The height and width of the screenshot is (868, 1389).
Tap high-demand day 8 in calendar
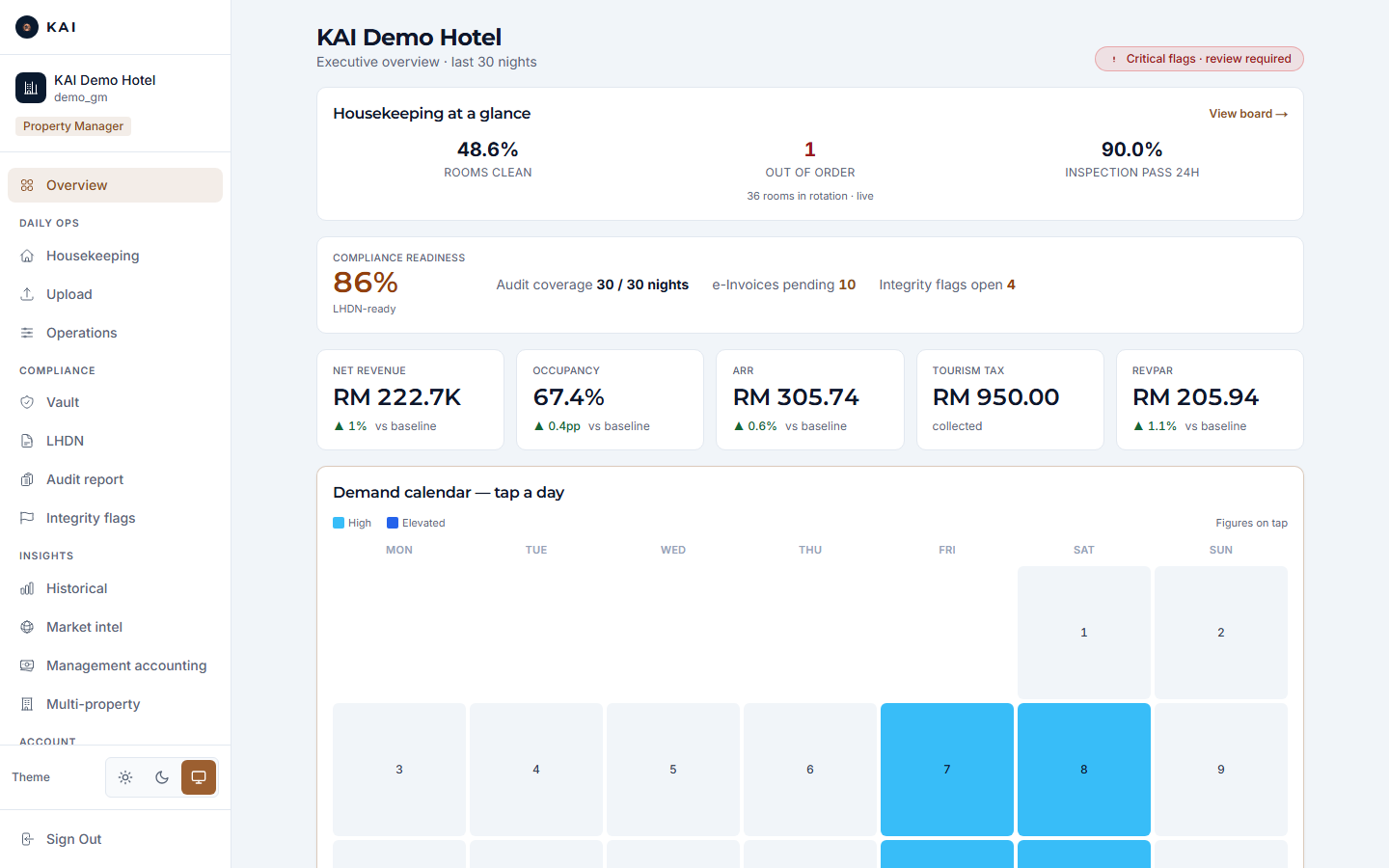tap(1084, 770)
